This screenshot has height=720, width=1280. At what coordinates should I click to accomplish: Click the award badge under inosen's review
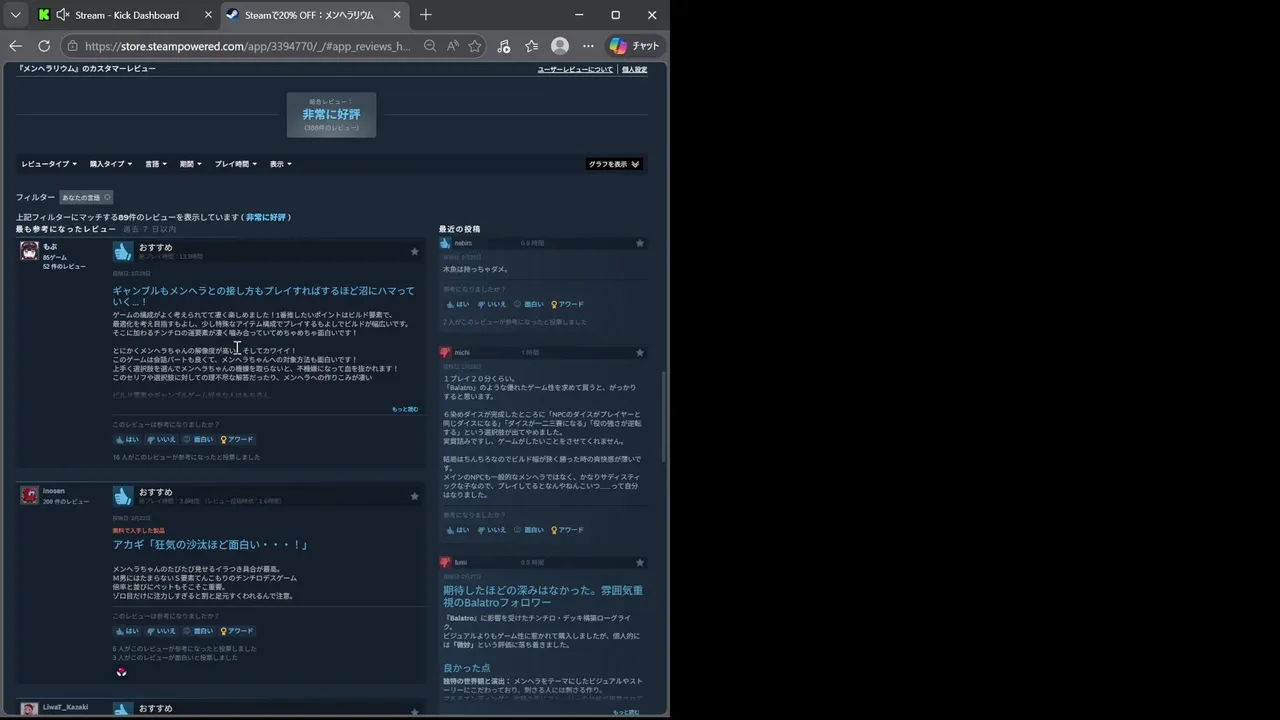121,672
